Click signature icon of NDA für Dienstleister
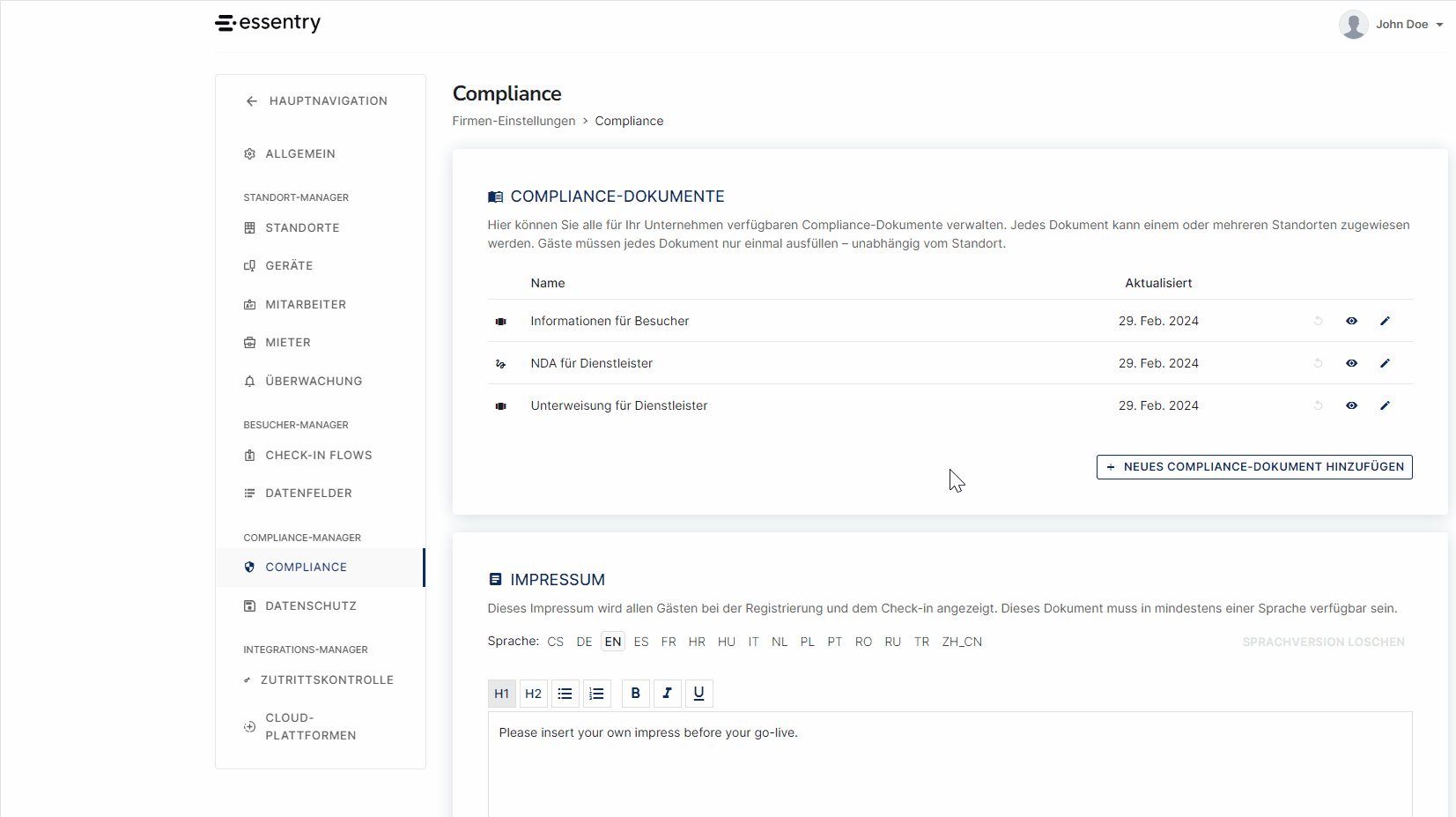This screenshot has height=817, width=1456. (500, 364)
